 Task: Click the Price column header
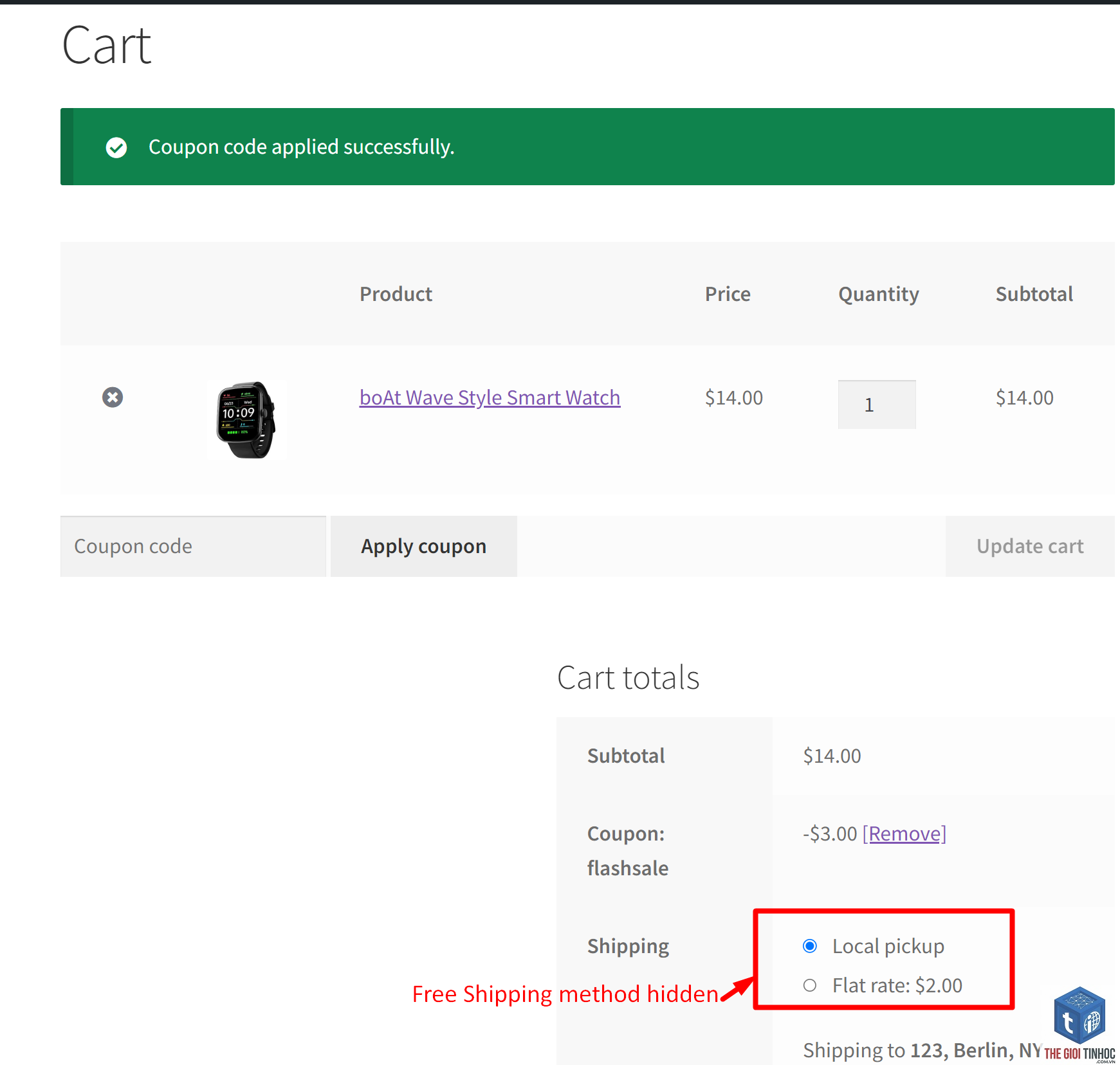point(728,294)
